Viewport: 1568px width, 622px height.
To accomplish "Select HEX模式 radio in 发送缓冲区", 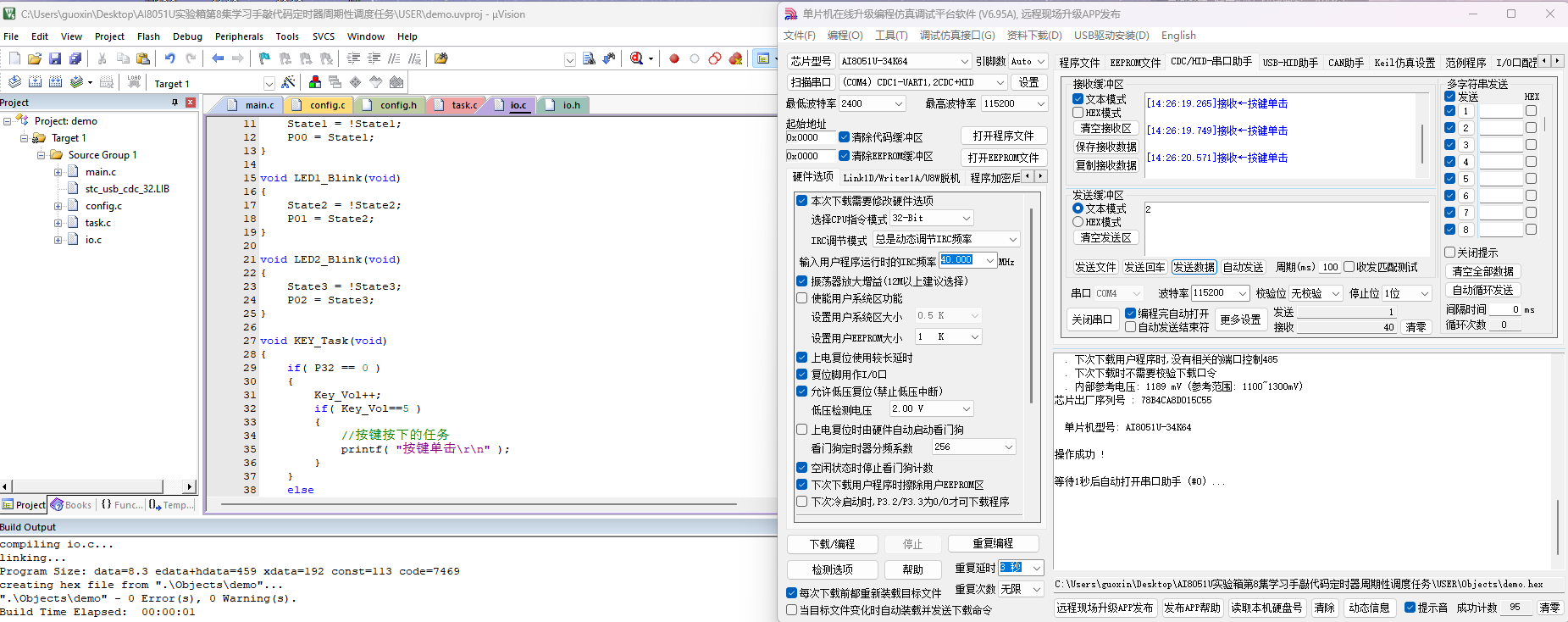I will 1078,222.
